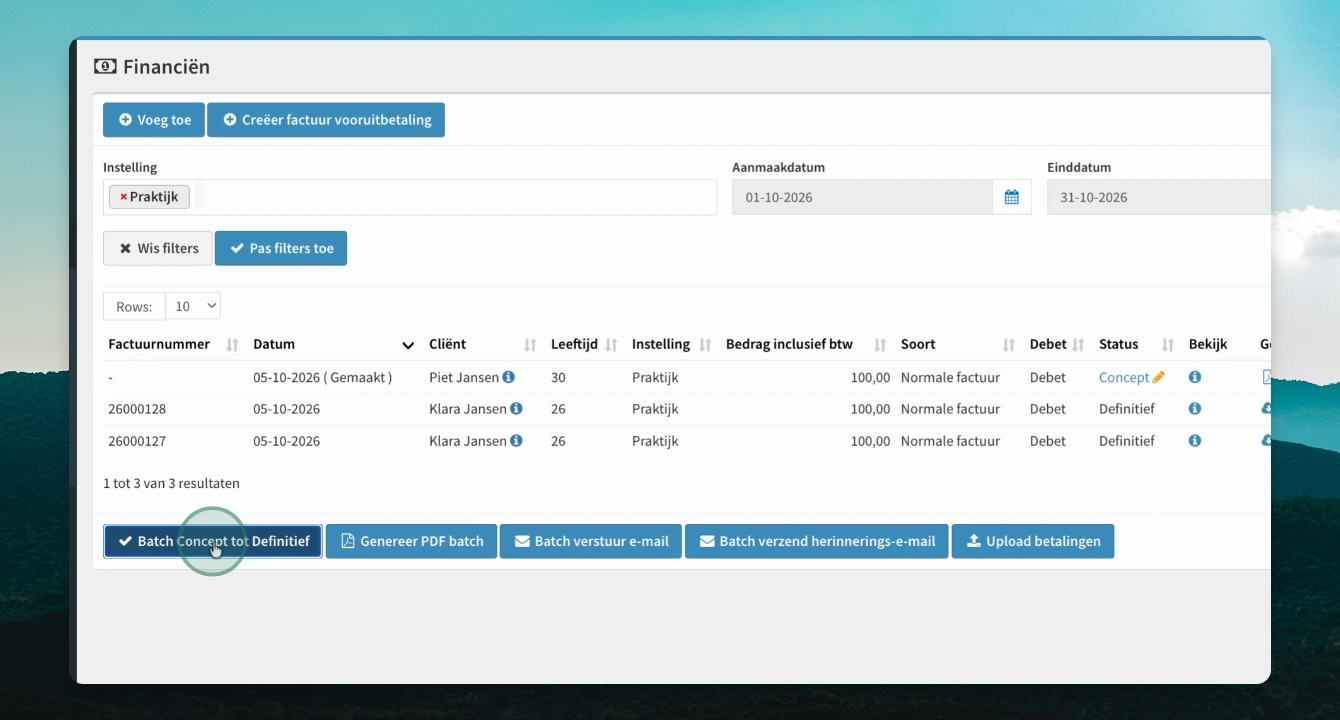Image resolution: width=1340 pixels, height=720 pixels.
Task: Clear filters using Wis filters
Action: pos(158,248)
